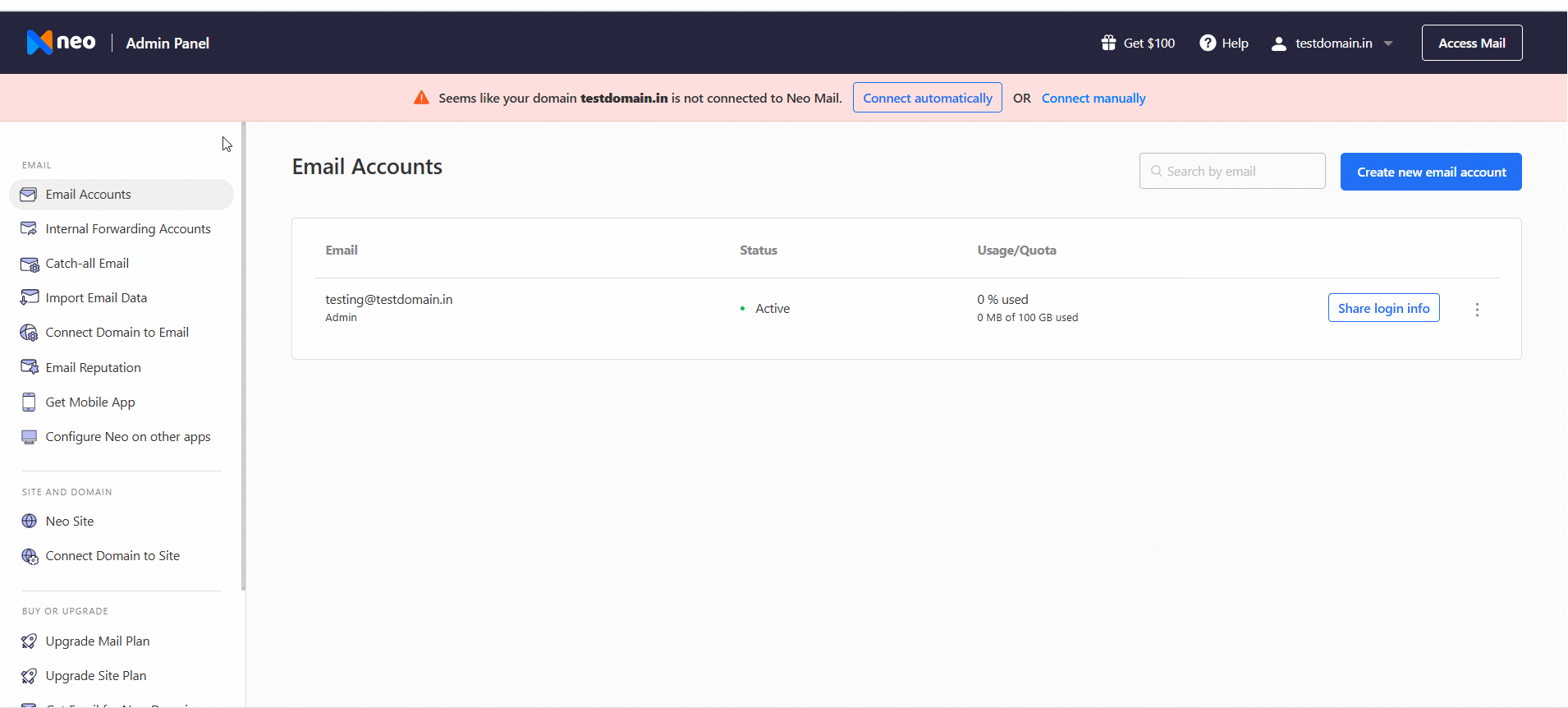Click the Get Mobile App phone icon
The width and height of the screenshot is (1568, 708).
[x=29, y=402]
